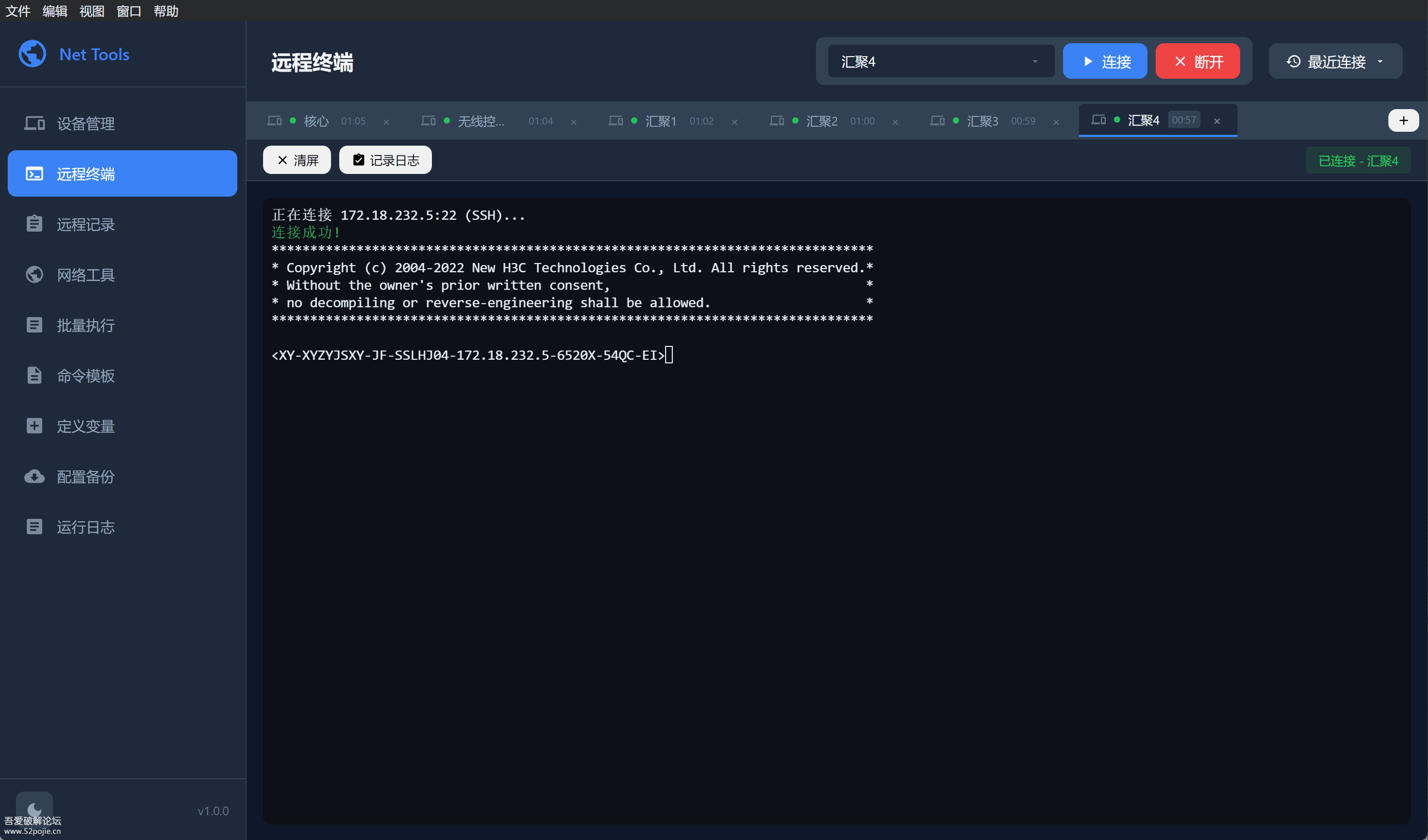Image resolution: width=1428 pixels, height=840 pixels.
Task: Open the 命令模板 command templates section
Action: pos(85,376)
